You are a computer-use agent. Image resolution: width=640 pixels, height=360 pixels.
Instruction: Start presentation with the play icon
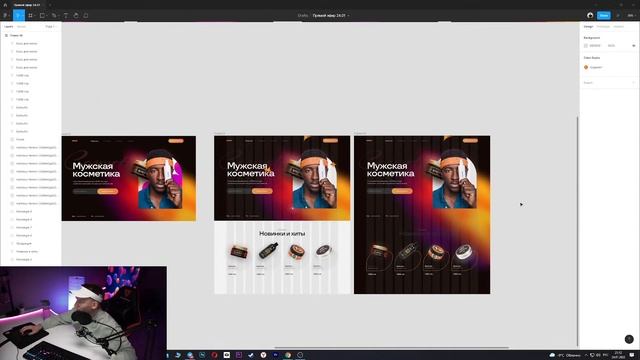[x=618, y=16]
